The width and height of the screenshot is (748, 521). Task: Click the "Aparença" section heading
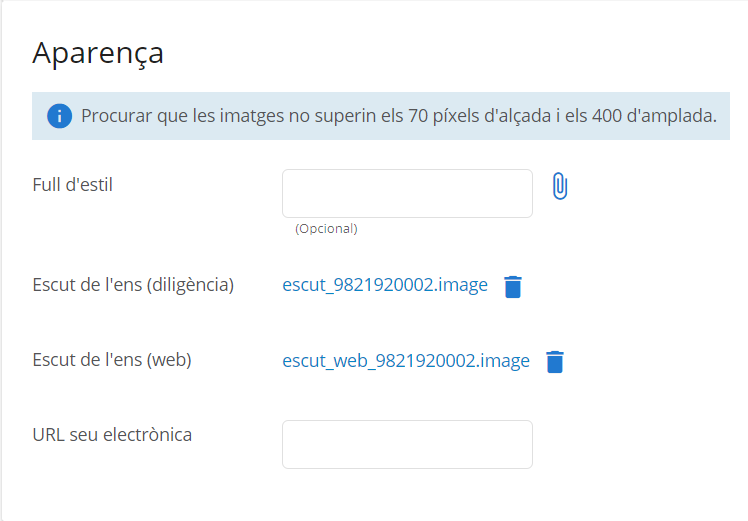98,53
